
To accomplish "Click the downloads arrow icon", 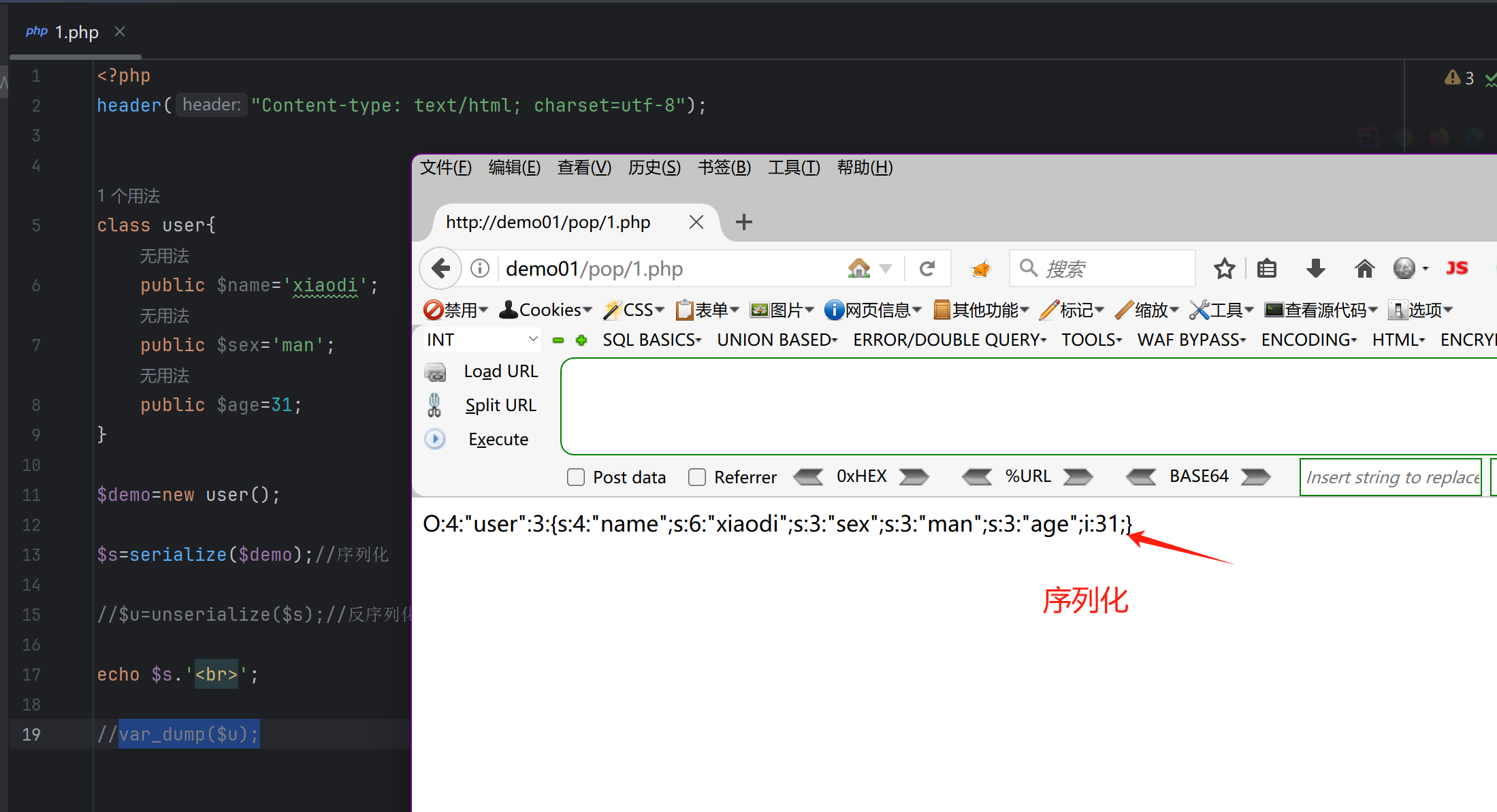I will click(1315, 269).
